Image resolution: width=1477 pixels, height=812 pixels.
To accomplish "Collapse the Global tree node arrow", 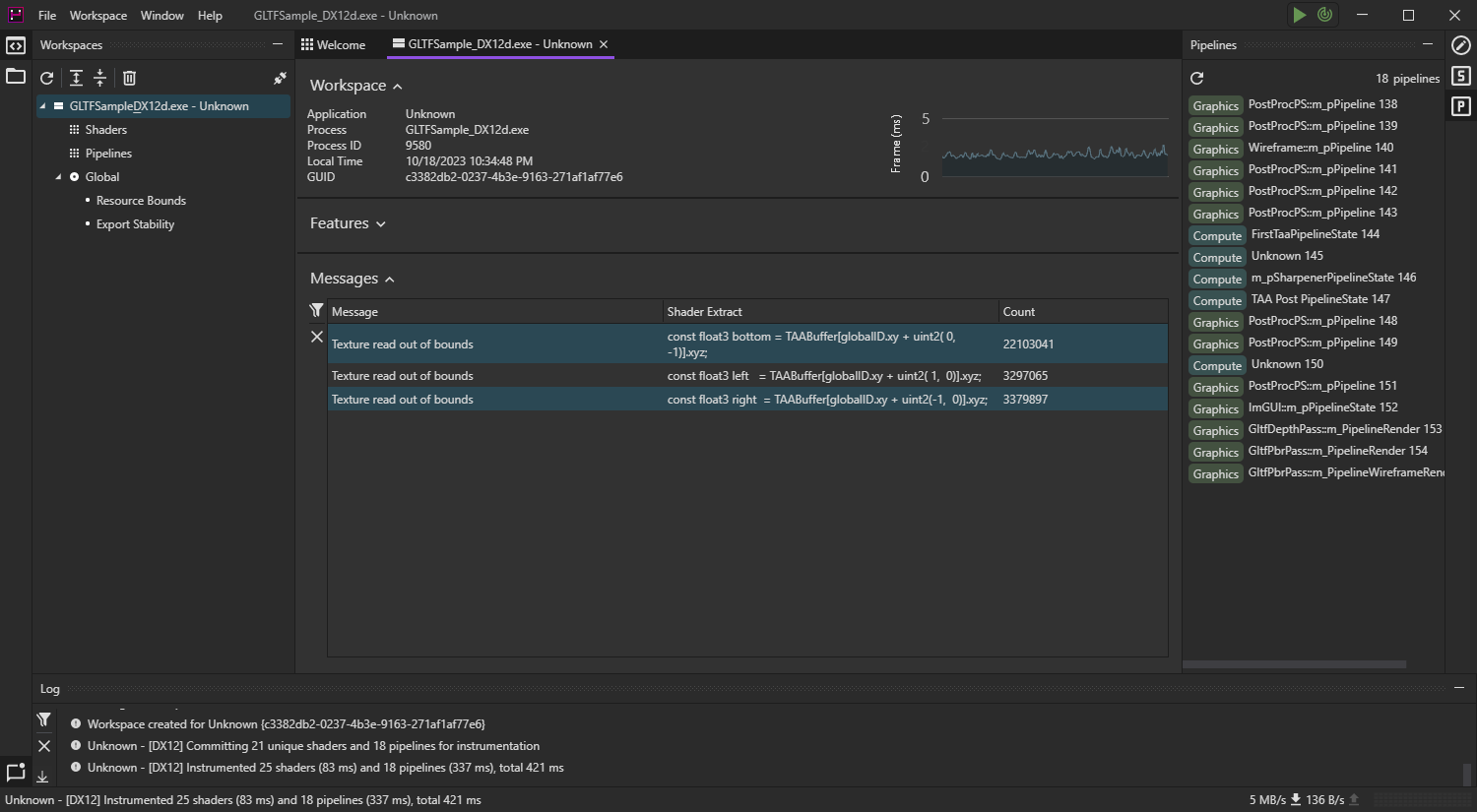I will point(58,177).
